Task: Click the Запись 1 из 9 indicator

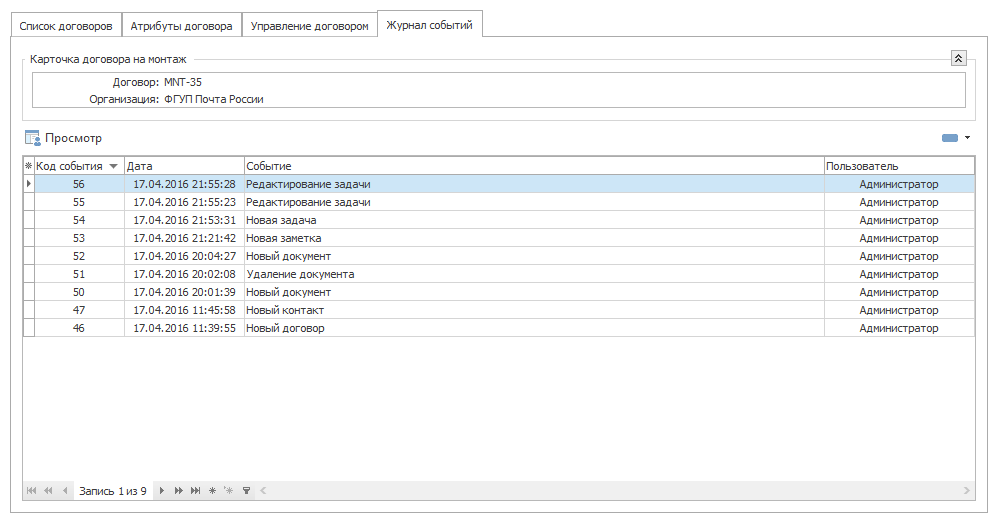Action: (113, 491)
